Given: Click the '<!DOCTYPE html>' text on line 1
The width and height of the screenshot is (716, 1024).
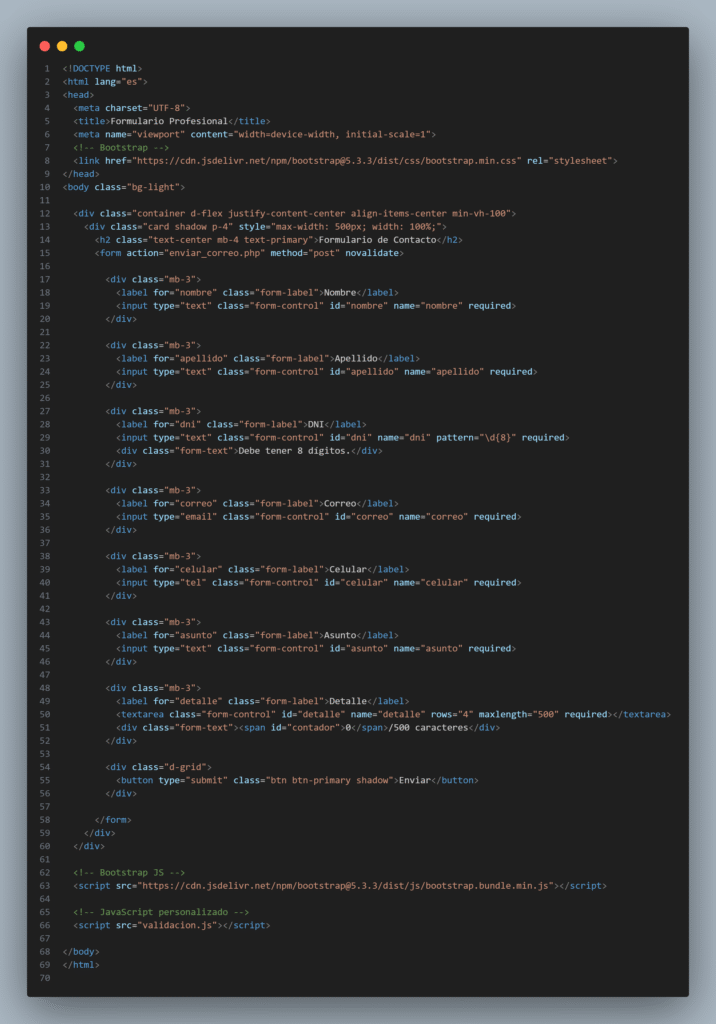Looking at the screenshot, I should click(103, 69).
